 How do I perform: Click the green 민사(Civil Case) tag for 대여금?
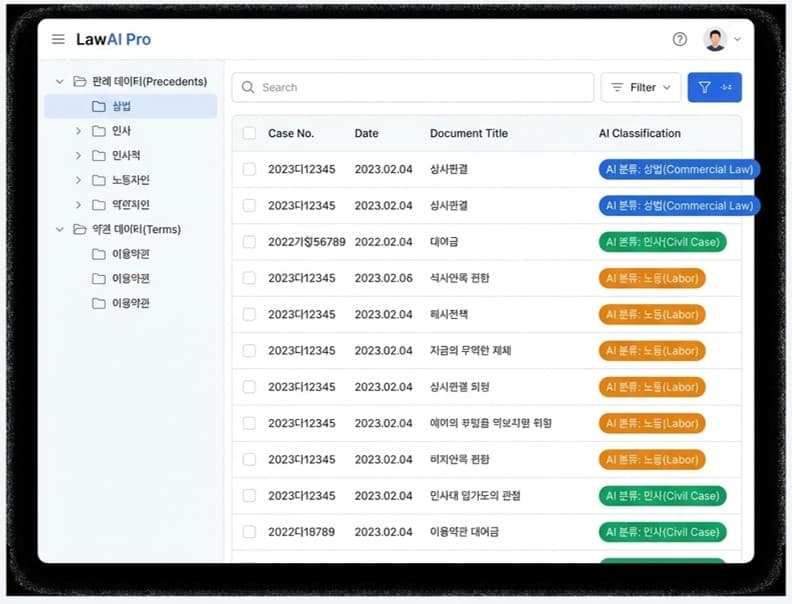[x=662, y=242]
